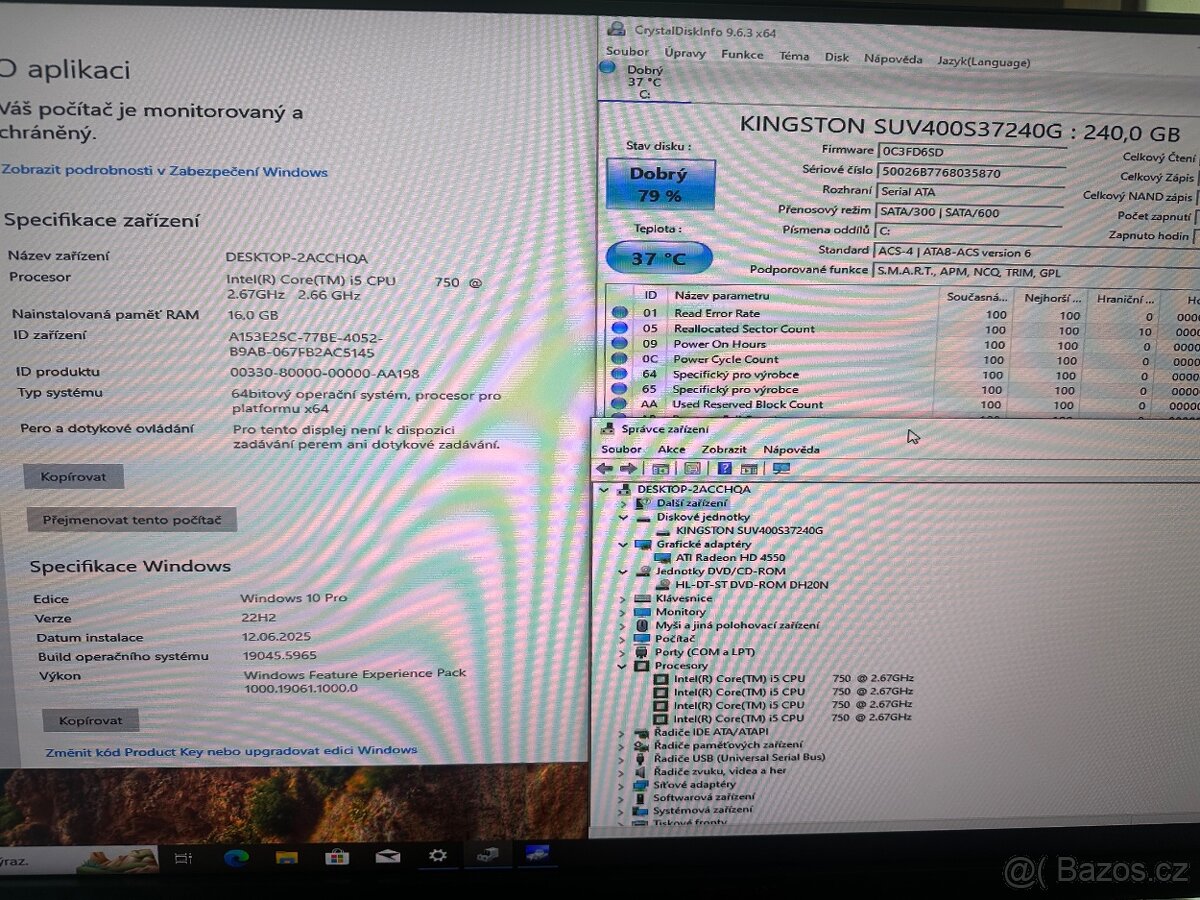Collapse Grafické adaptéry tree node
Screen dimensions: 1200x900
[x=622, y=544]
